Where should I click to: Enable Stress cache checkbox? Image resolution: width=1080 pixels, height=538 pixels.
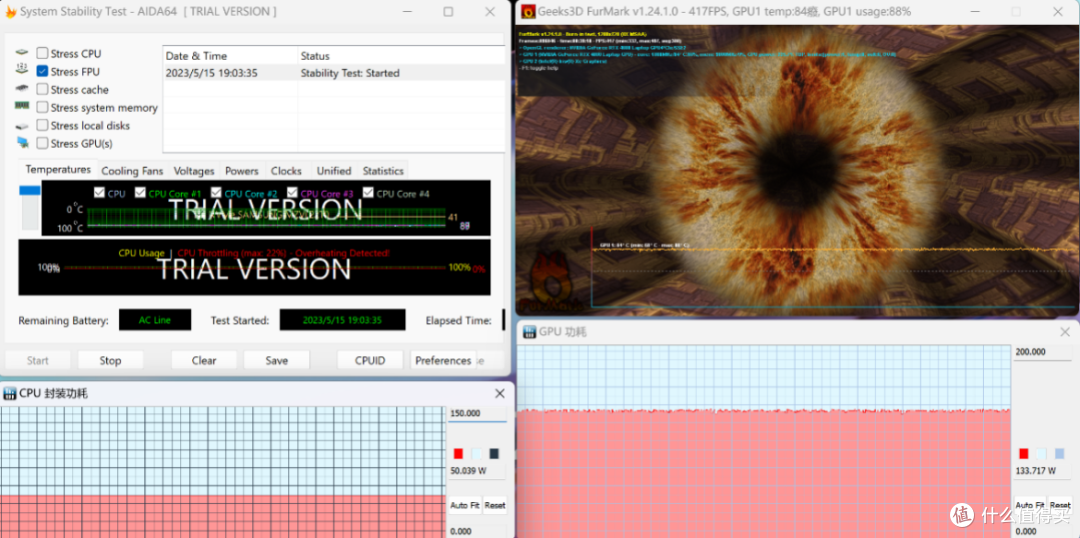(42, 90)
